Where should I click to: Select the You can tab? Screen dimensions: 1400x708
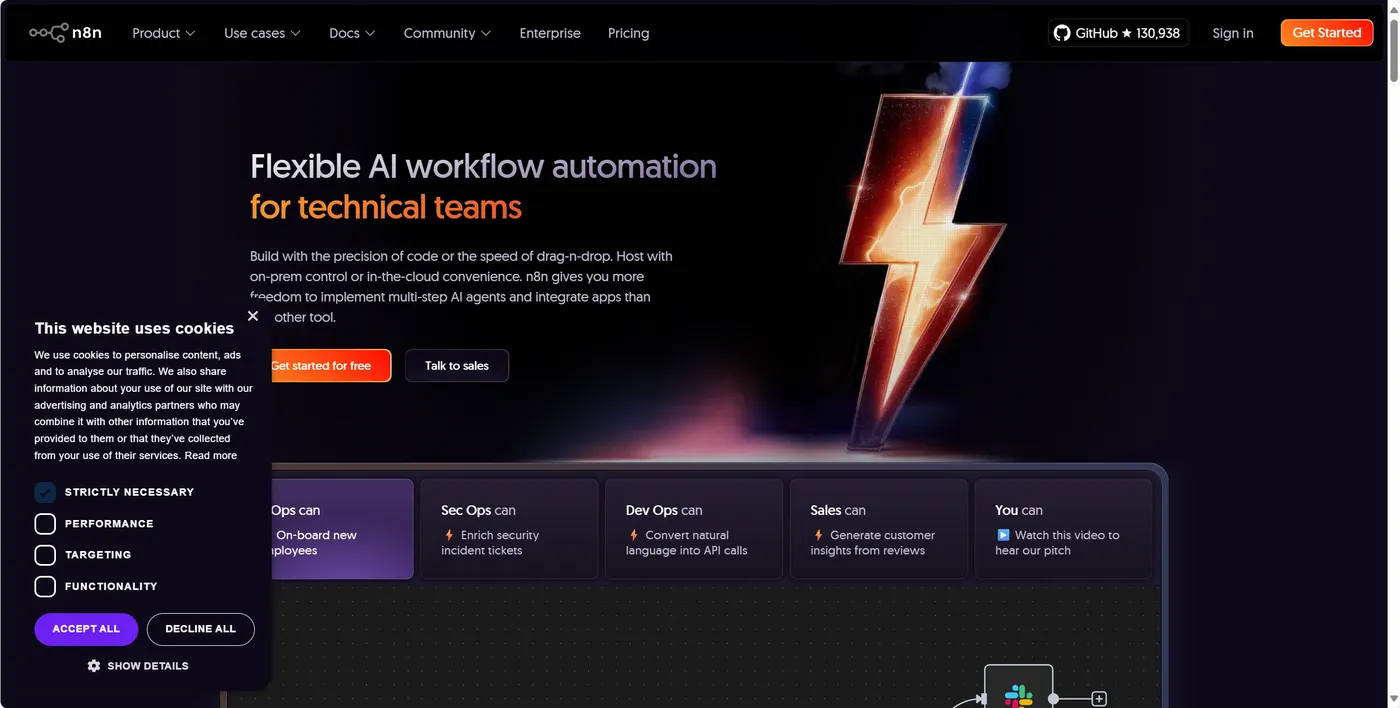tap(1063, 529)
